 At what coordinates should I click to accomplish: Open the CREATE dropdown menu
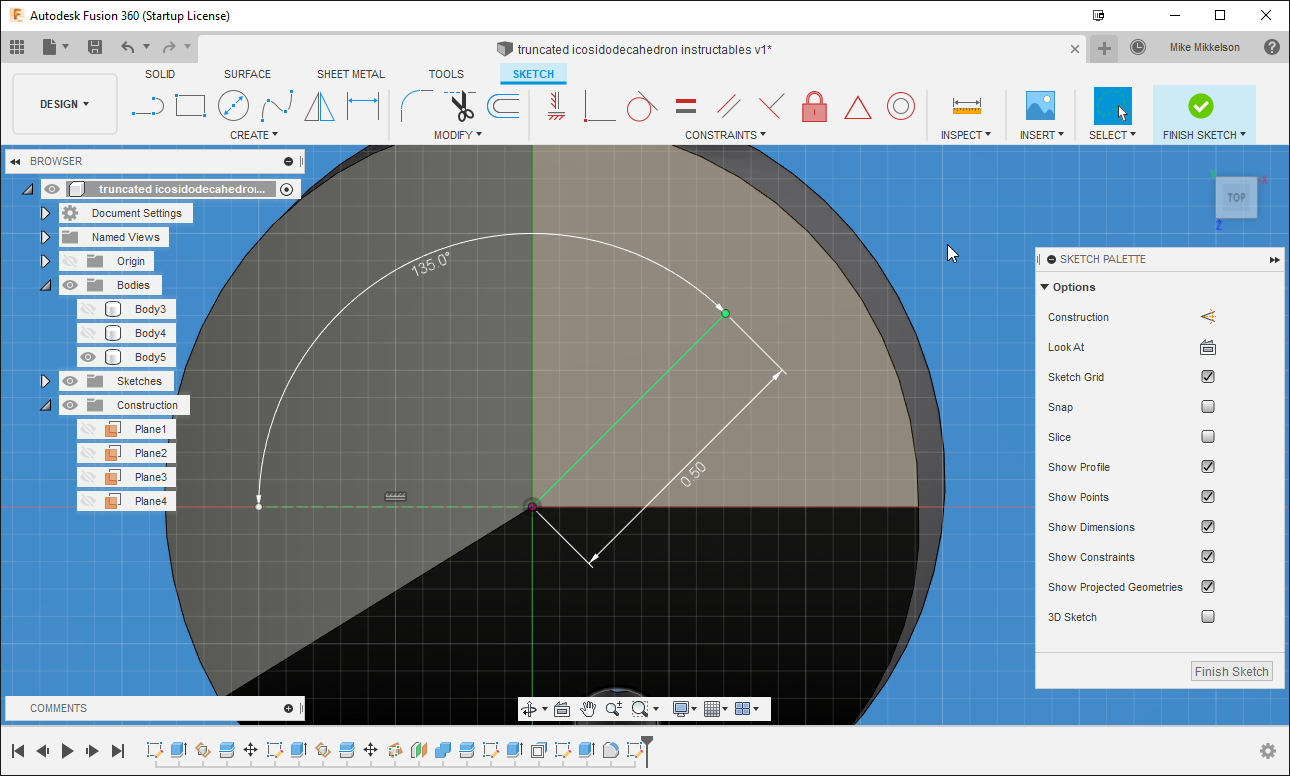(253, 134)
